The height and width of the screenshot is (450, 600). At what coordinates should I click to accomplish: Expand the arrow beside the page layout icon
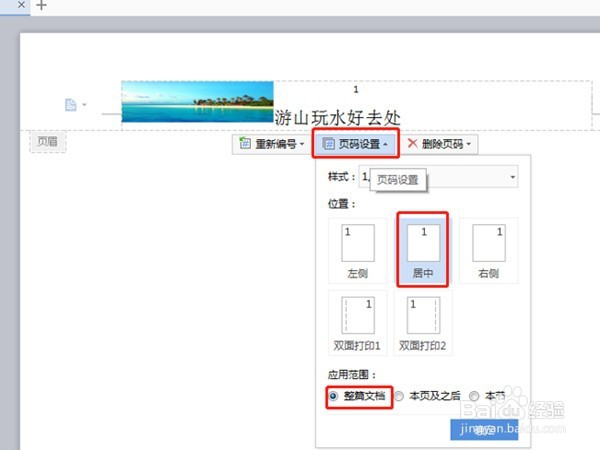coord(84,104)
